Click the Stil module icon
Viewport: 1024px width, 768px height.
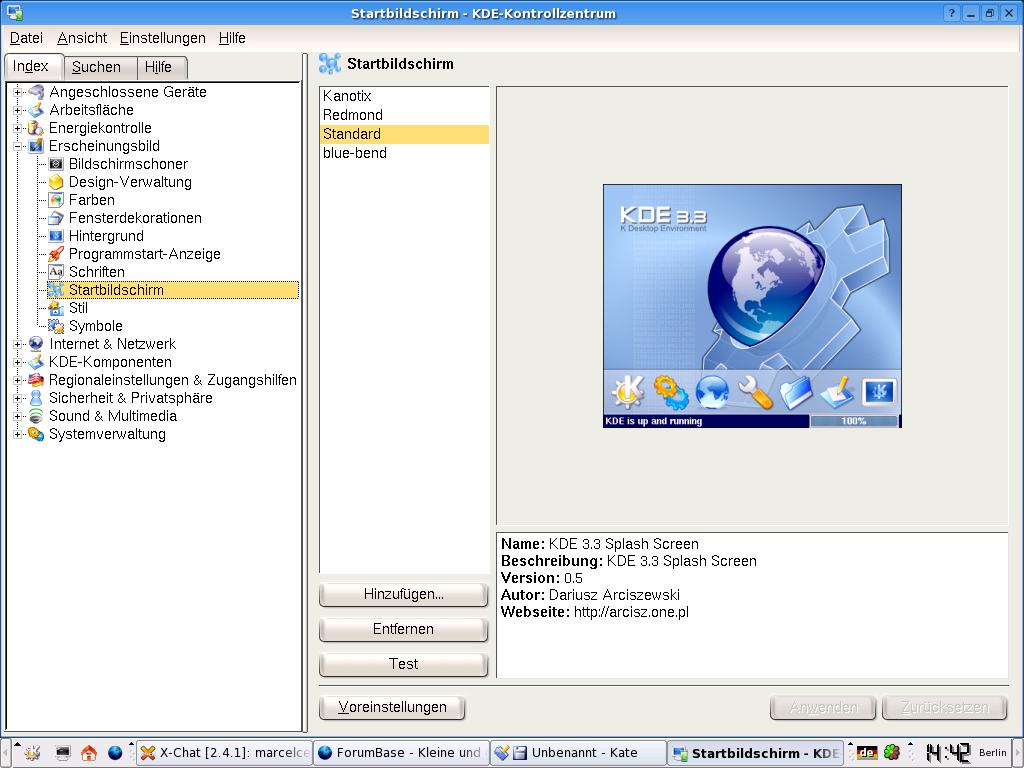point(56,308)
